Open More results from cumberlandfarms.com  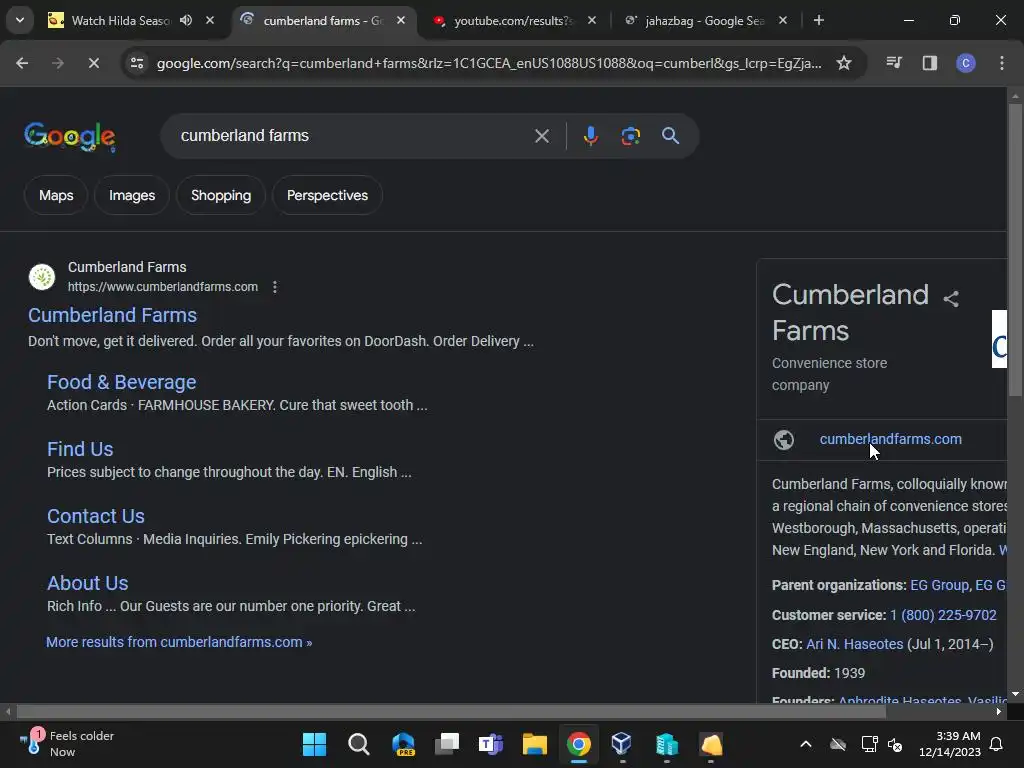pyautogui.click(x=179, y=642)
